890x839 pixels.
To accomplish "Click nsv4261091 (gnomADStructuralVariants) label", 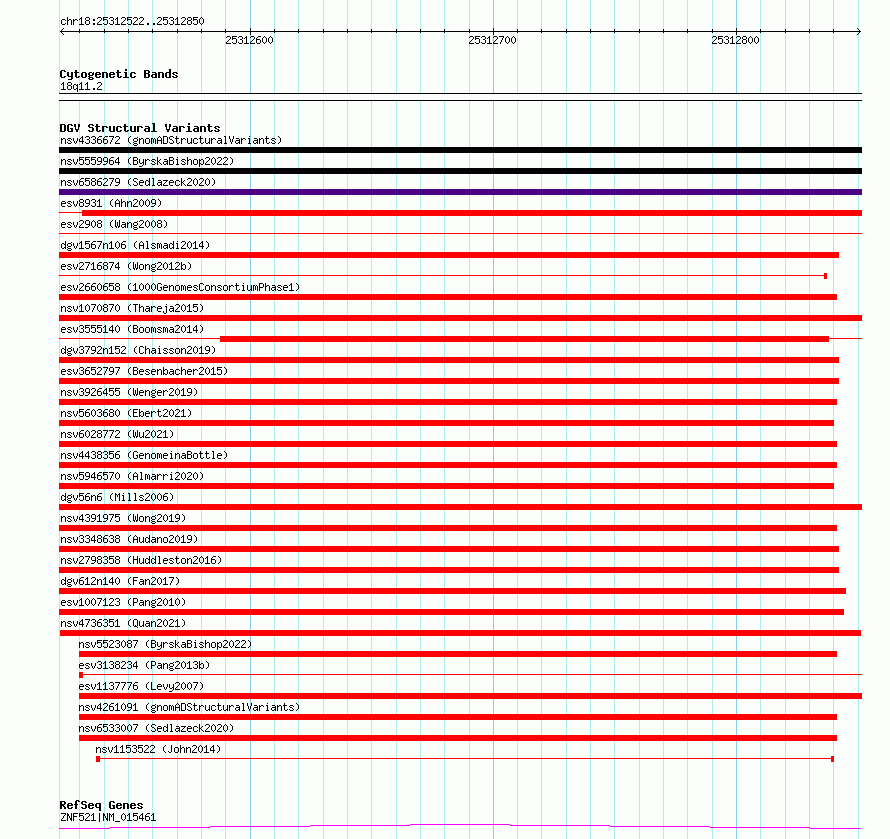I will click(189, 707).
